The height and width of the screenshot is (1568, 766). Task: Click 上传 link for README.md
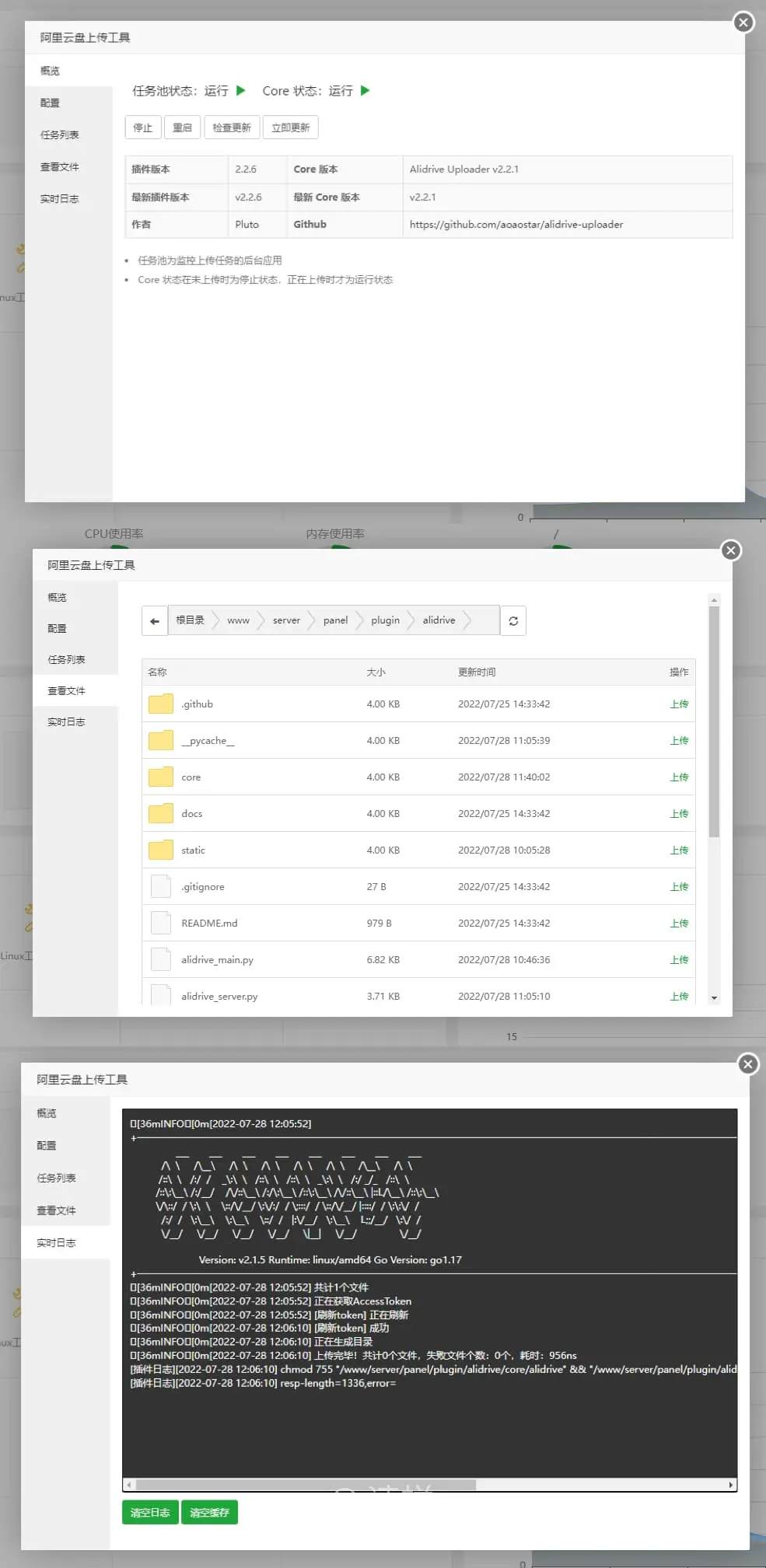[679, 923]
